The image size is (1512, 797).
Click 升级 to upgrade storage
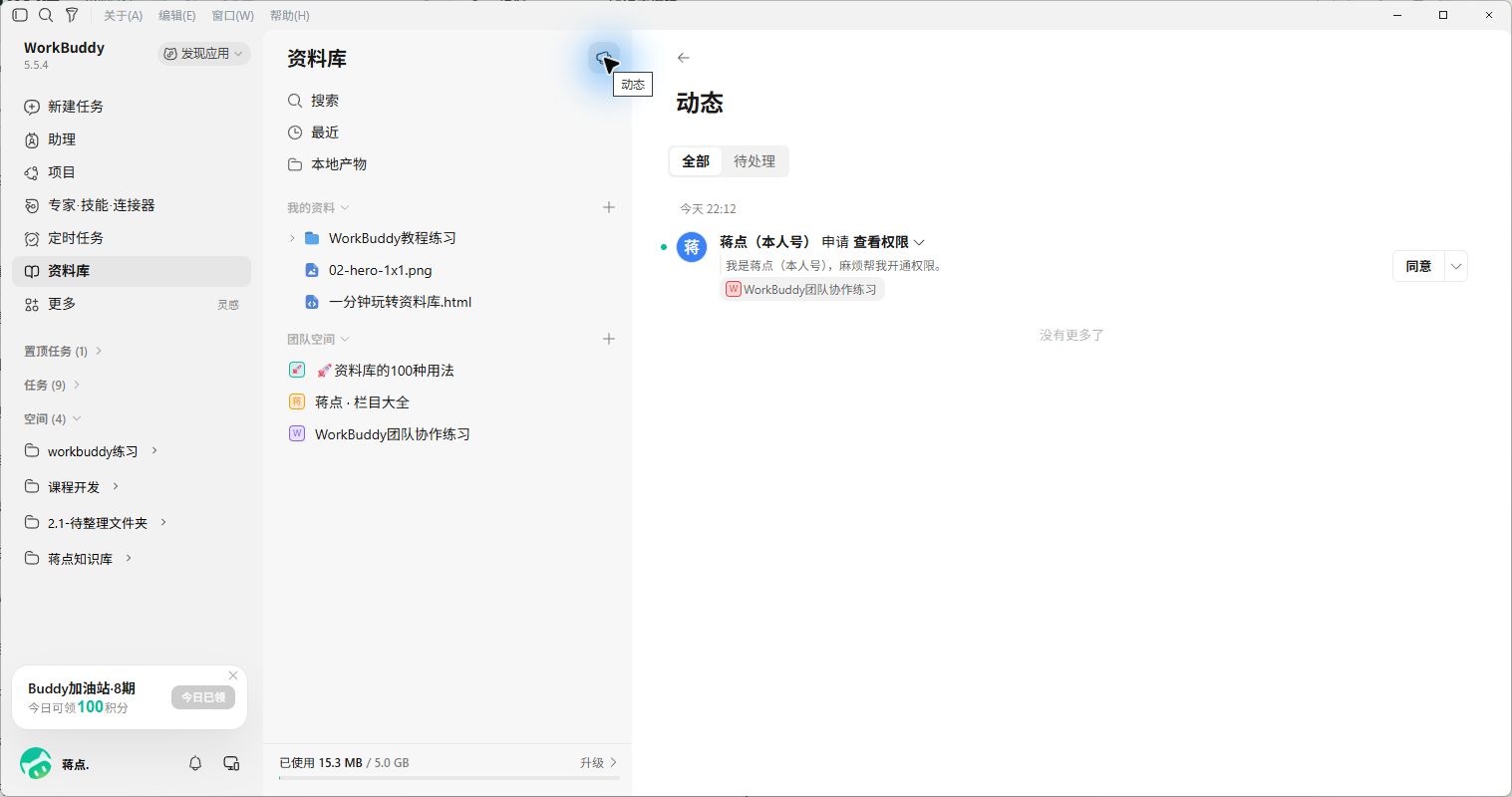[x=598, y=762]
